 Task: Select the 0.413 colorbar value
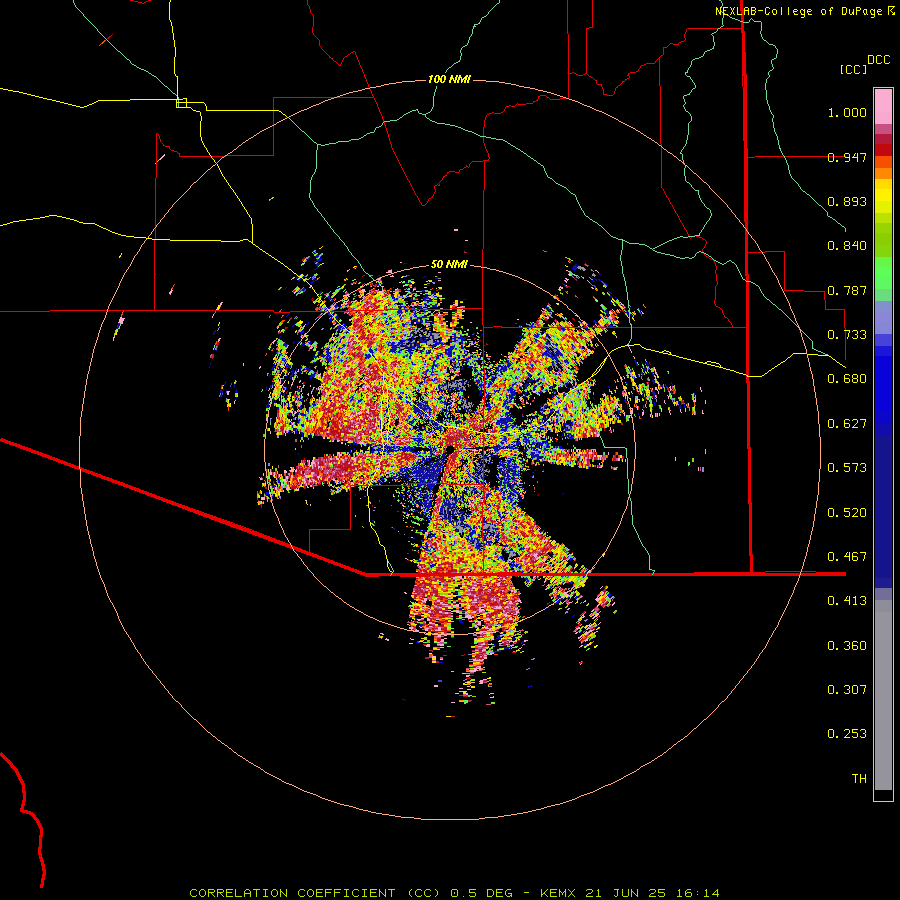pos(847,601)
